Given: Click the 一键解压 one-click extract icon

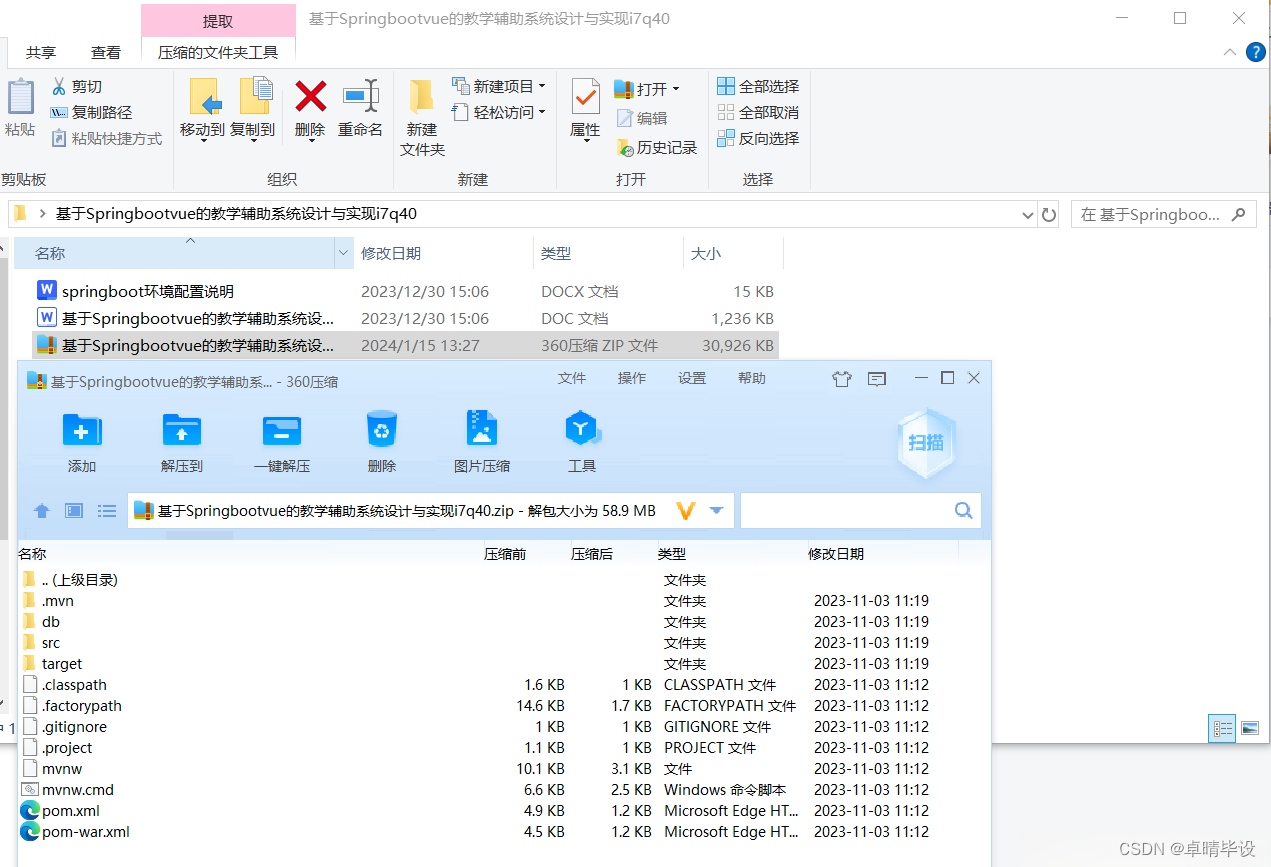Looking at the screenshot, I should tap(281, 440).
